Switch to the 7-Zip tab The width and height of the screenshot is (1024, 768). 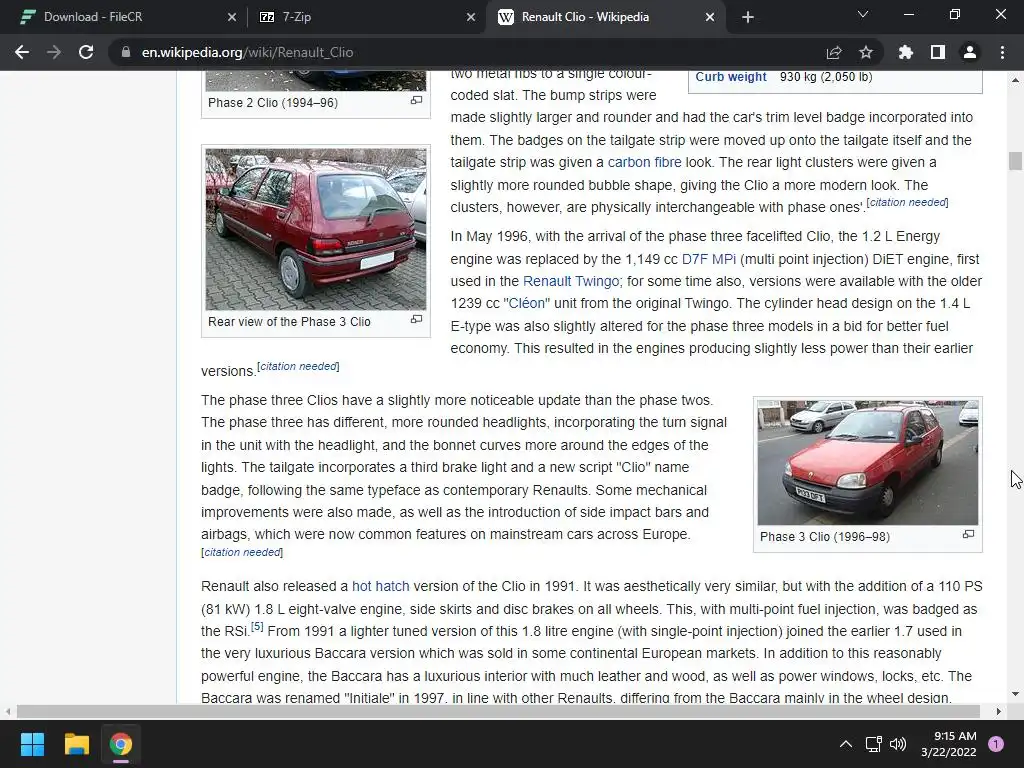click(x=366, y=17)
